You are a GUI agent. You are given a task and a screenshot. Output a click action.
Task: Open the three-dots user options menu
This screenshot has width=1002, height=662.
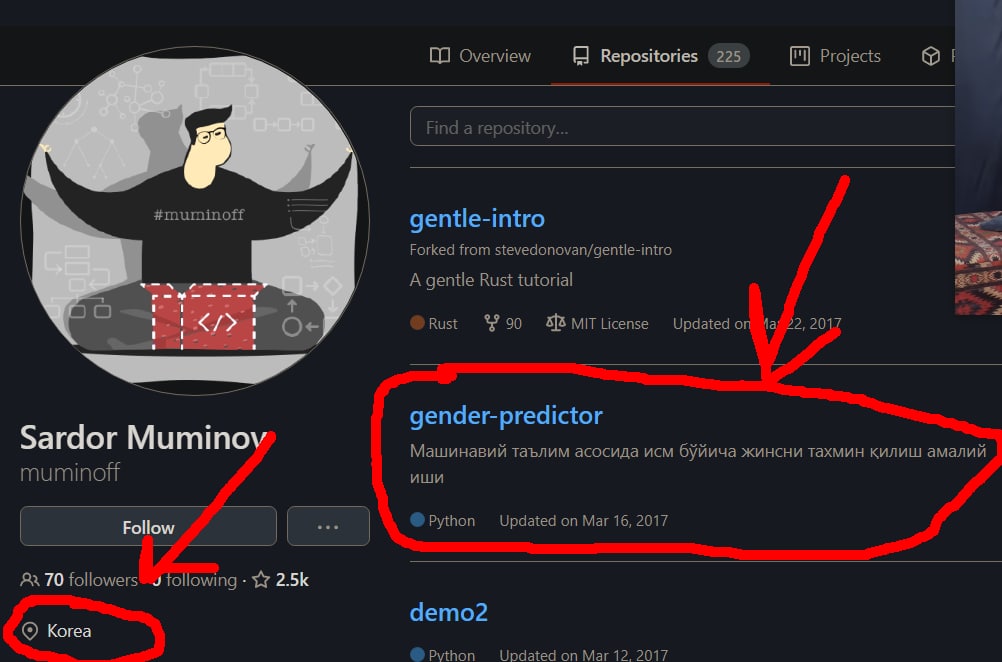click(328, 527)
